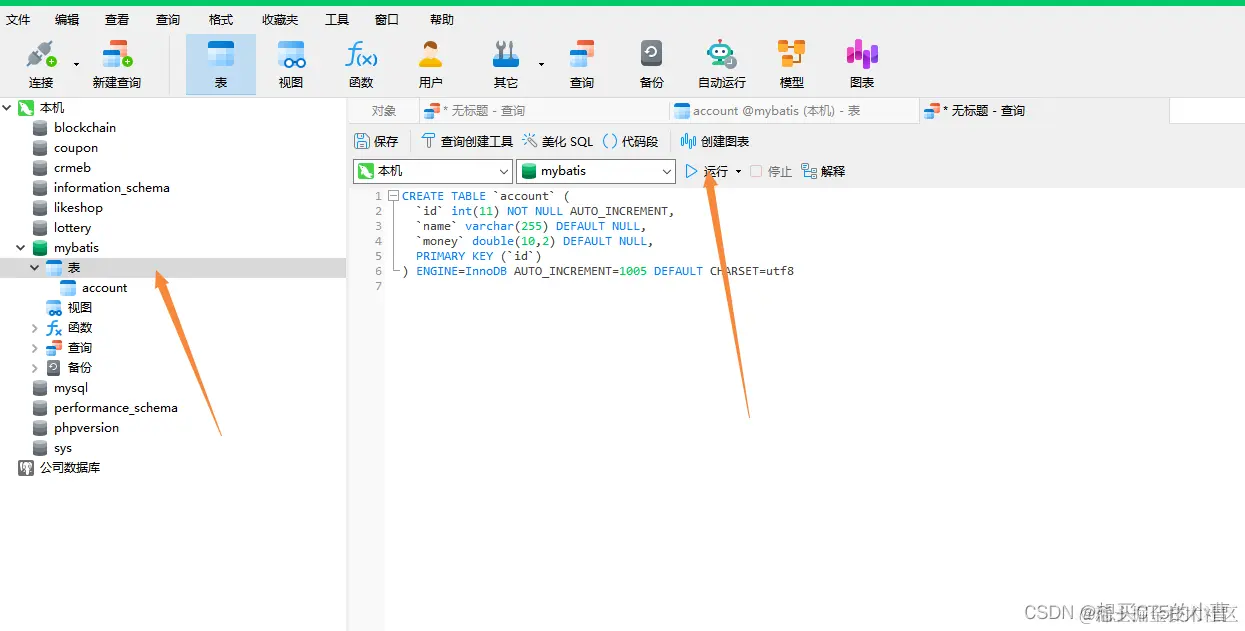Image resolution: width=1245 pixels, height=631 pixels.
Task: Select the mysql database
Action: point(70,387)
